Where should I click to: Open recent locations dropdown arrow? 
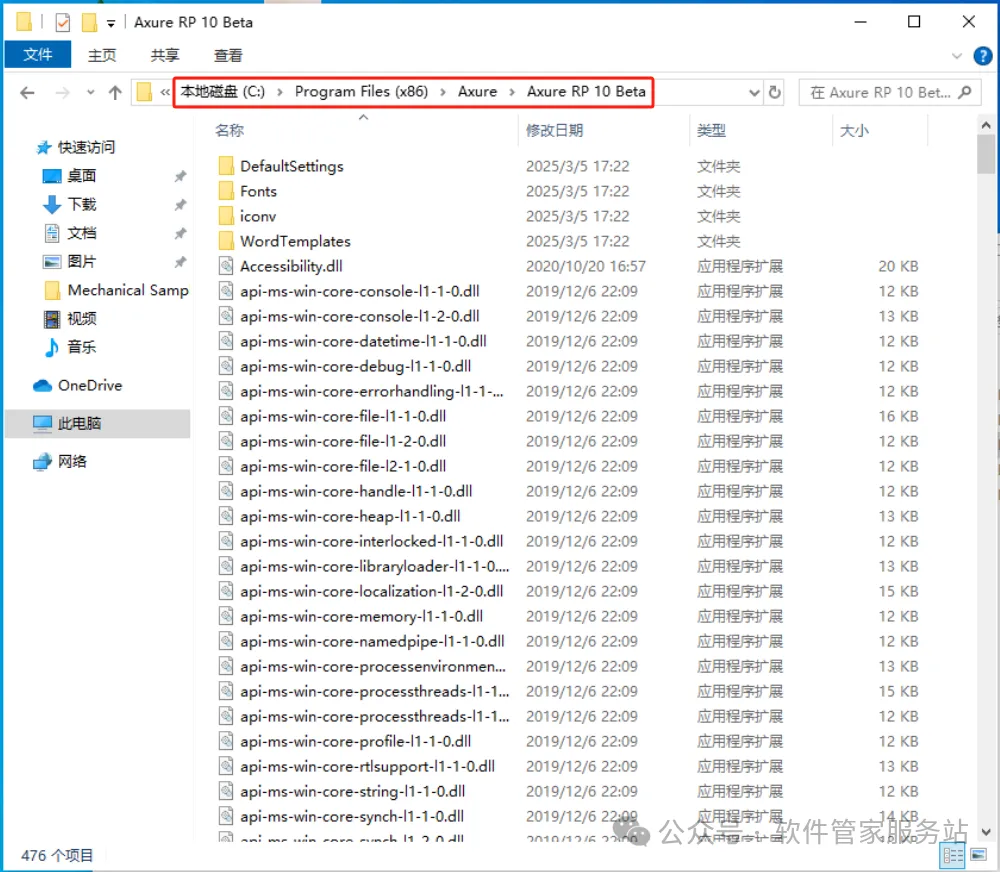pos(90,93)
